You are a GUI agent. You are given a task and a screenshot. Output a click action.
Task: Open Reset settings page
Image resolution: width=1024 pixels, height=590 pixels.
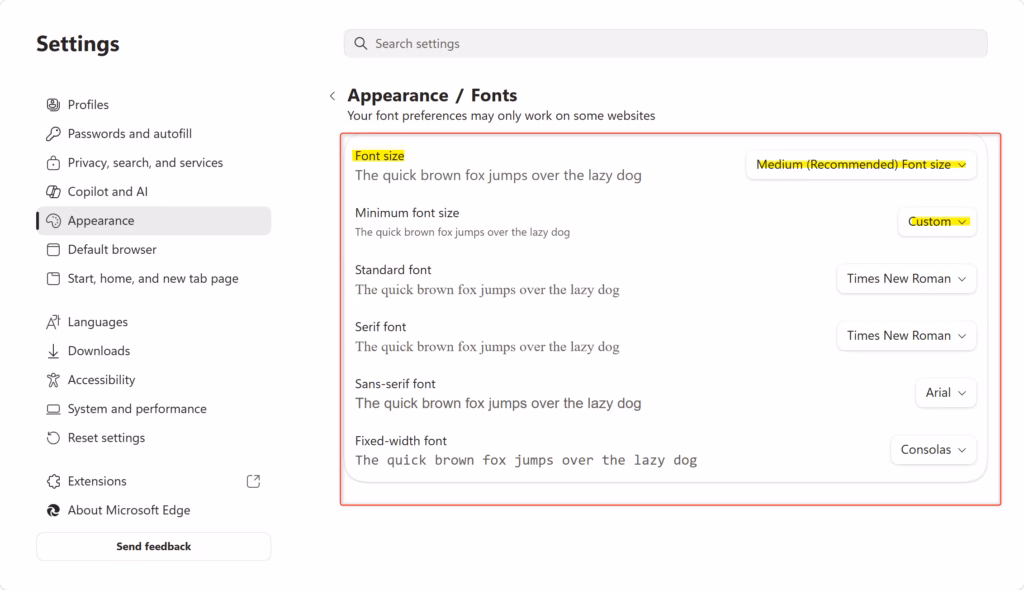pyautogui.click(x=153, y=438)
